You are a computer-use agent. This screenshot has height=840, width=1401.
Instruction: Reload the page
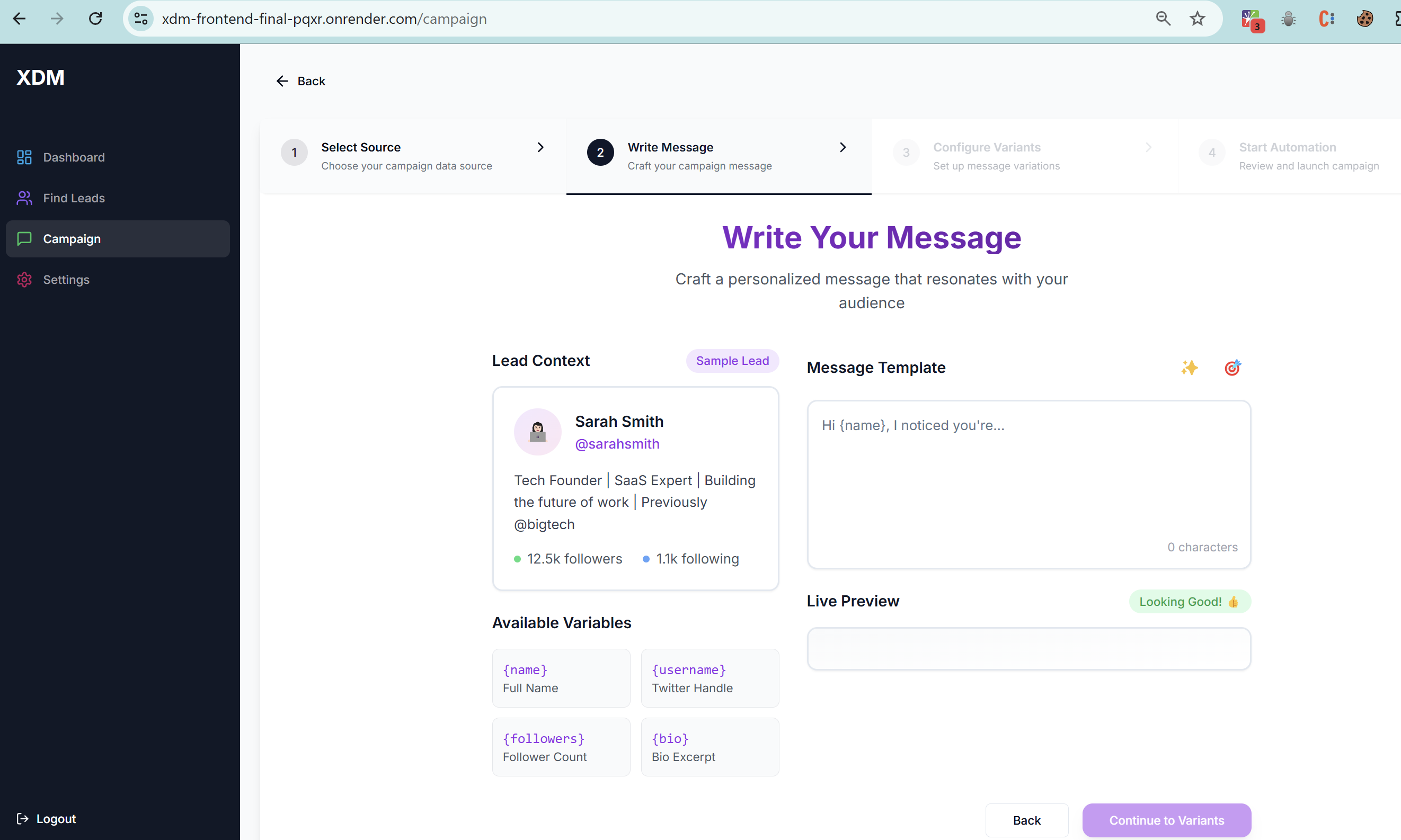[x=95, y=19]
